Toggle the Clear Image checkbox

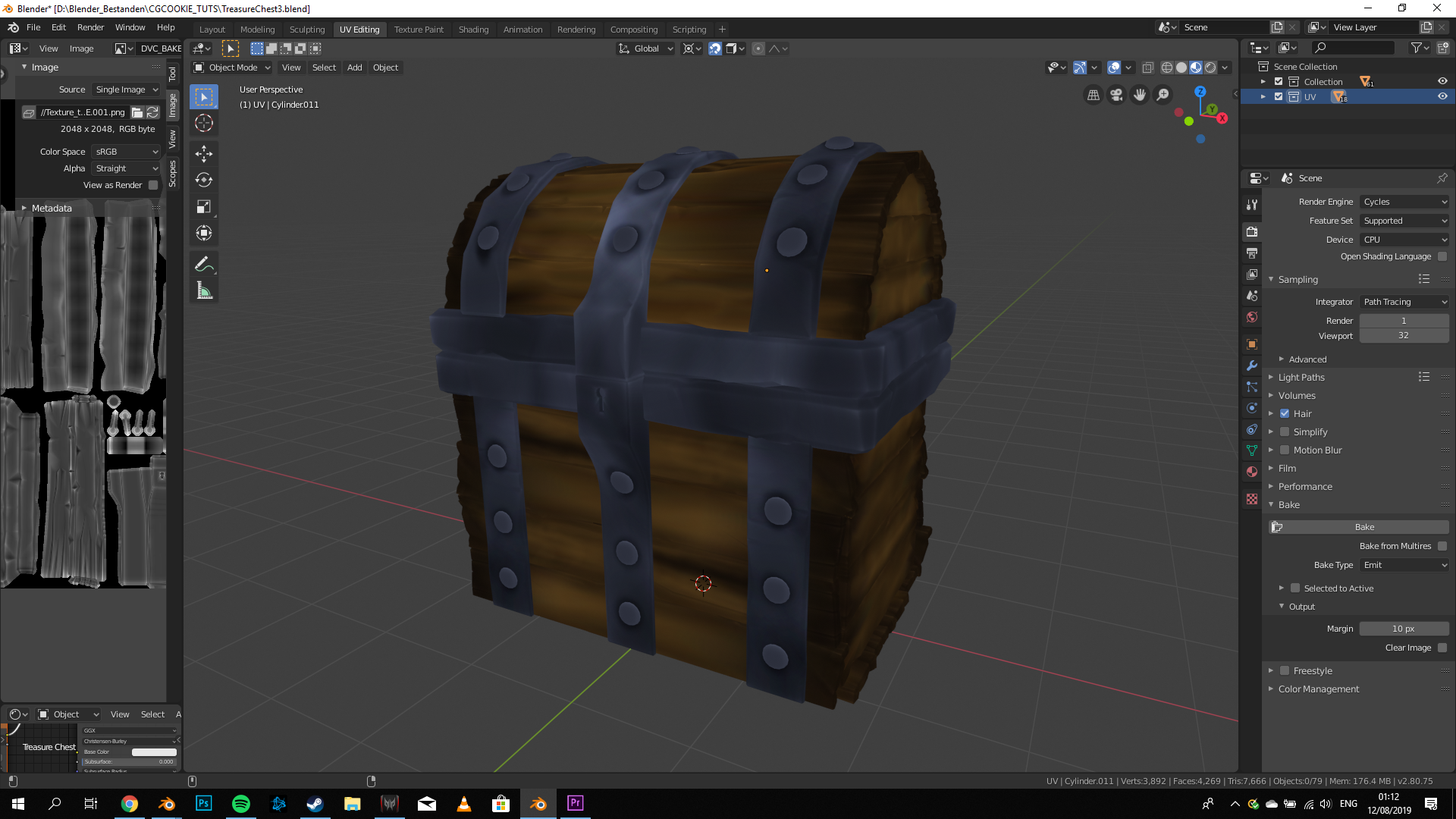(x=1442, y=648)
